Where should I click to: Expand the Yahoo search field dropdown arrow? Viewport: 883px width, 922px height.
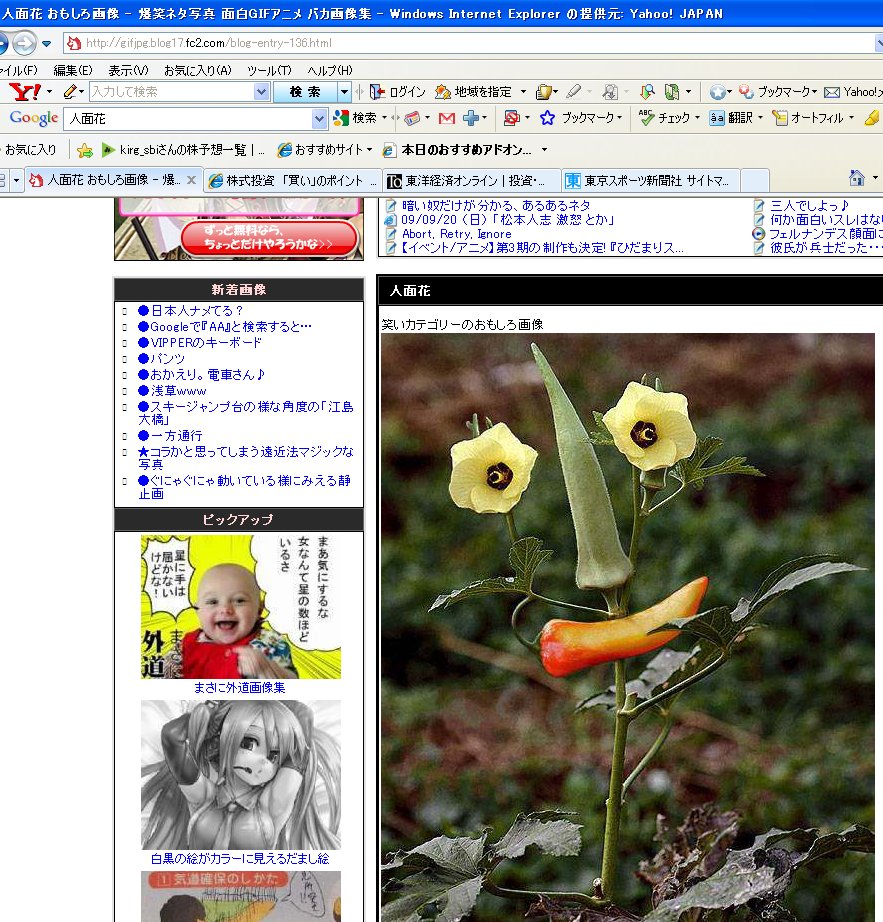tap(262, 92)
